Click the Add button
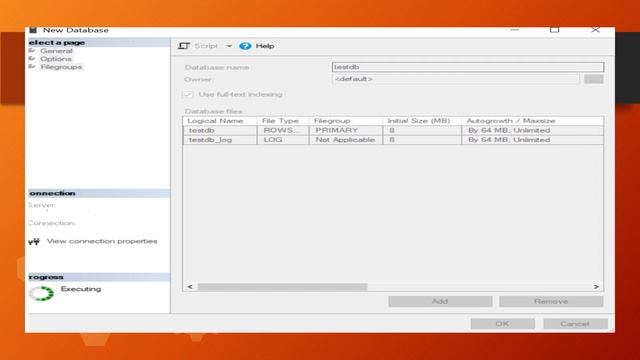The image size is (640, 360). coord(440,302)
